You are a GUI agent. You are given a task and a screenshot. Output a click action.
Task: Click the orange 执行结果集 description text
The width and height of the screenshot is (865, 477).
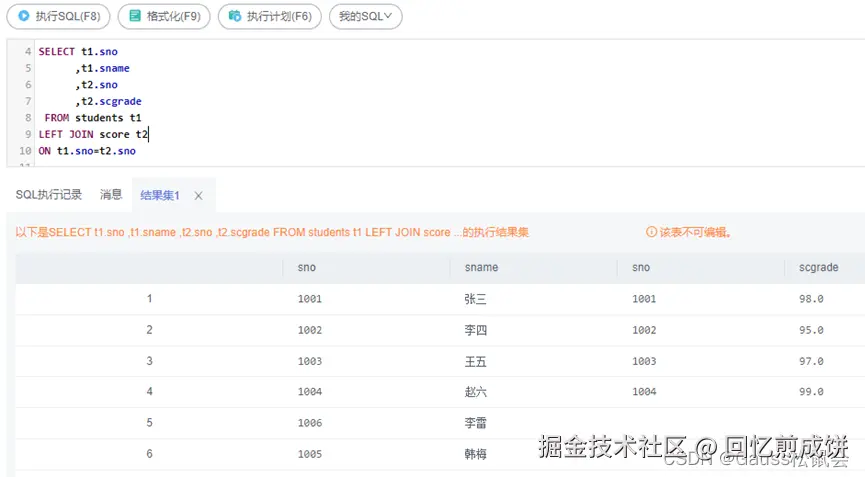pos(272,232)
